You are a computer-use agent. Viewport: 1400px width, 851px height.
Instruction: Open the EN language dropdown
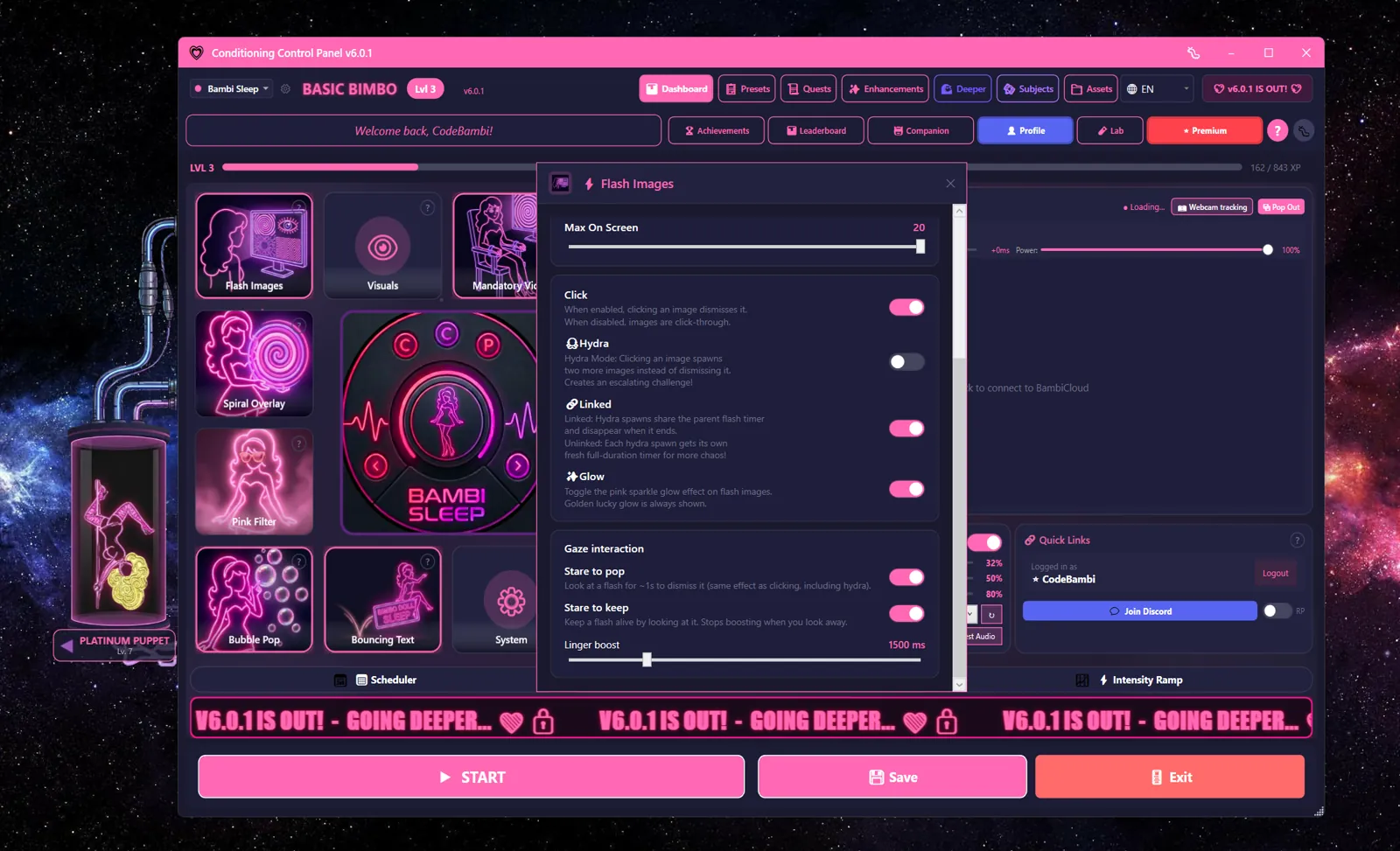(1158, 89)
